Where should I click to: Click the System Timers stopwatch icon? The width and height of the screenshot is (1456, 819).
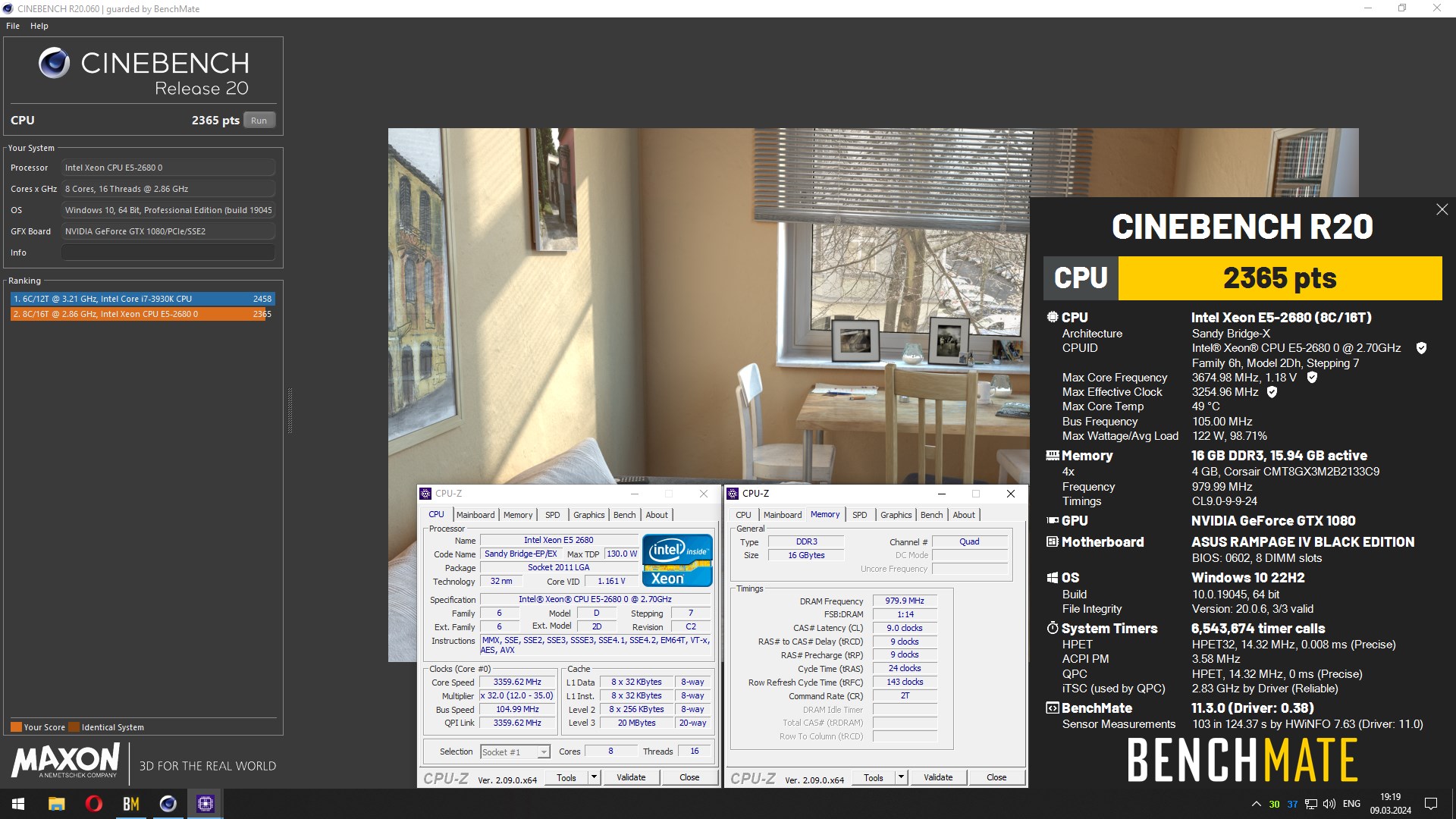(x=1053, y=628)
